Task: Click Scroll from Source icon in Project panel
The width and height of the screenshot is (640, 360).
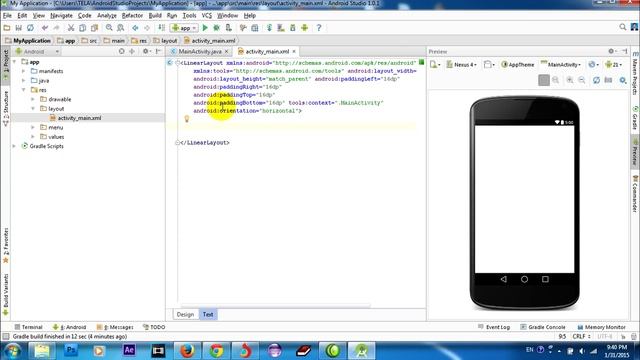Action: pyautogui.click(x=121, y=51)
